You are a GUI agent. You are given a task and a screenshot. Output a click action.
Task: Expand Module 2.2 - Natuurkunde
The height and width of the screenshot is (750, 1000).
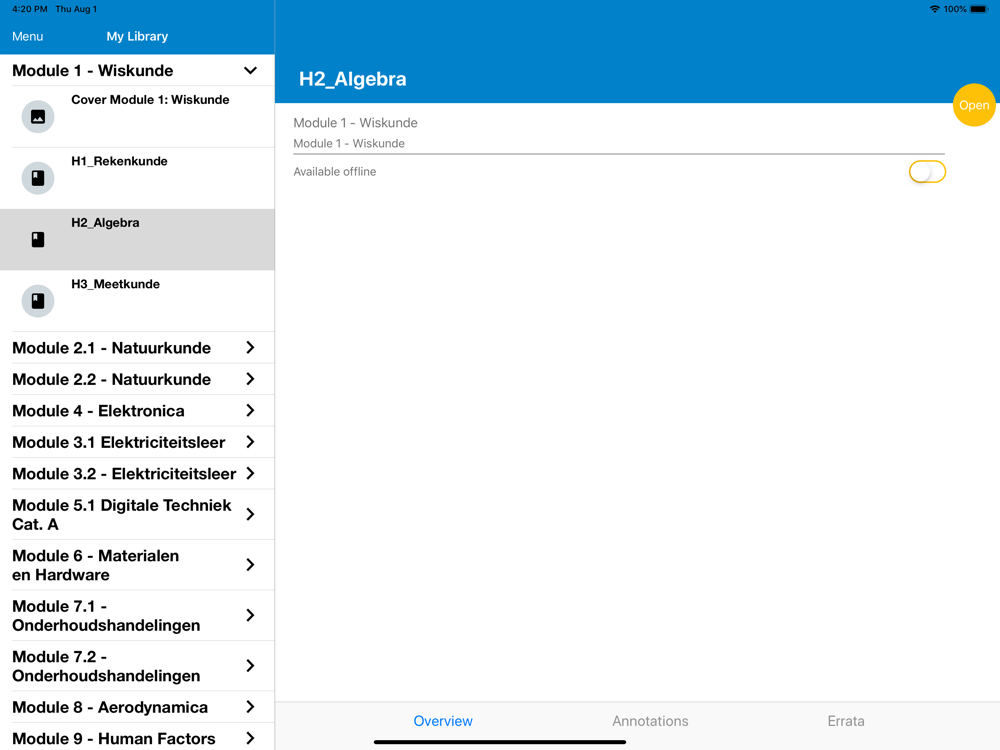point(137,379)
